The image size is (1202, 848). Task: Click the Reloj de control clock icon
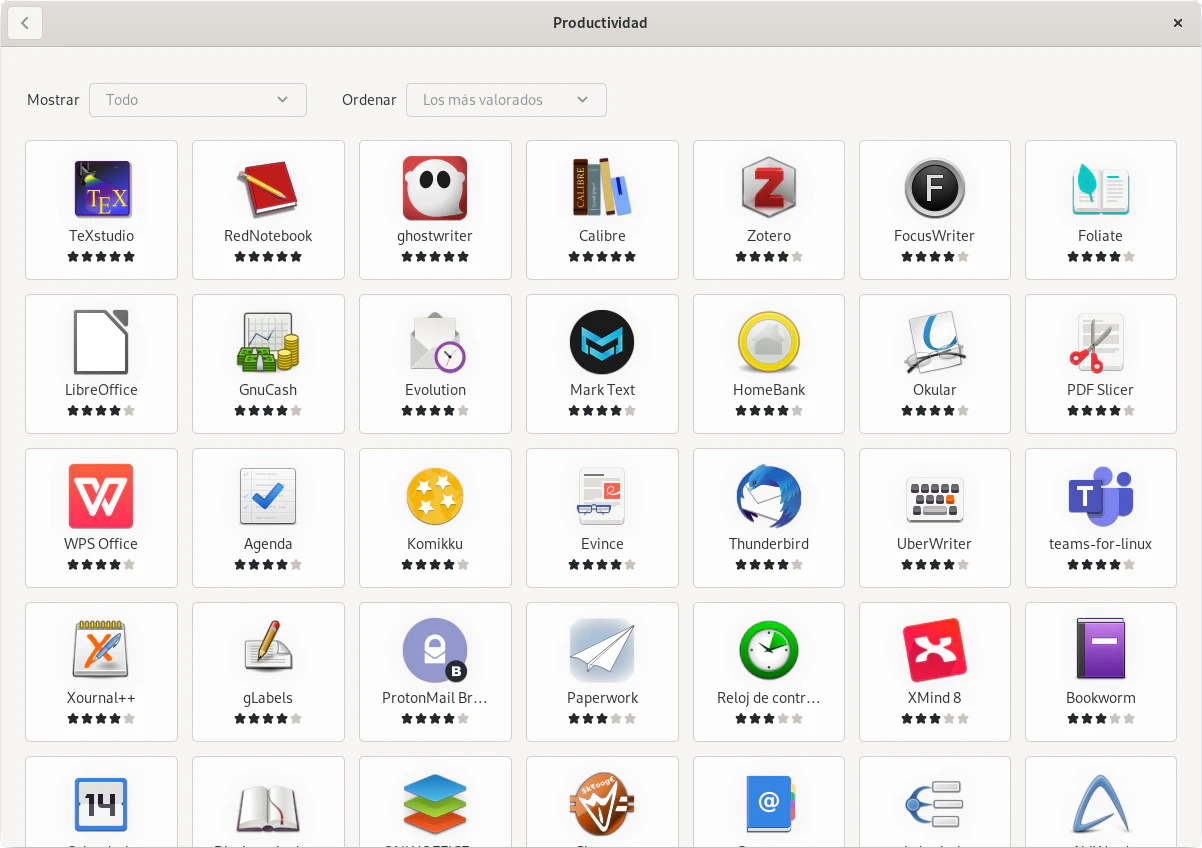point(768,650)
